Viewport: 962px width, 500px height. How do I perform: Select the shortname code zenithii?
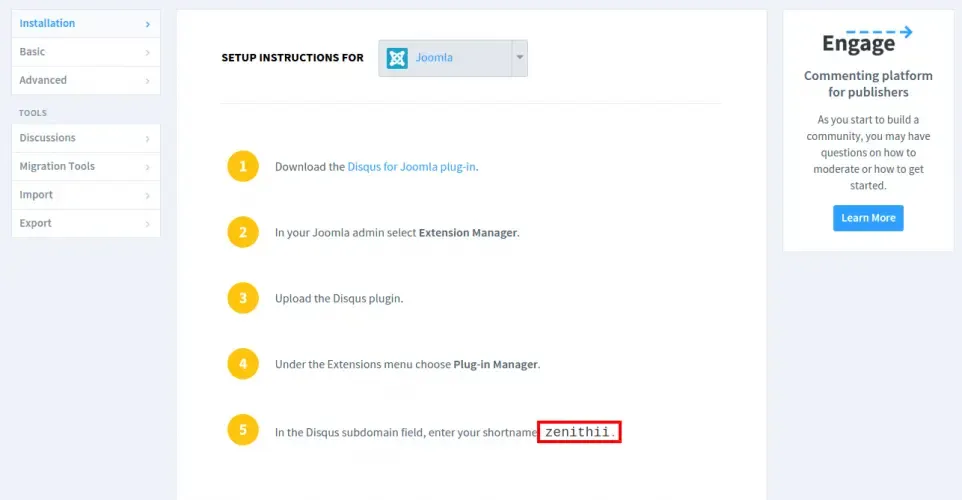579,432
